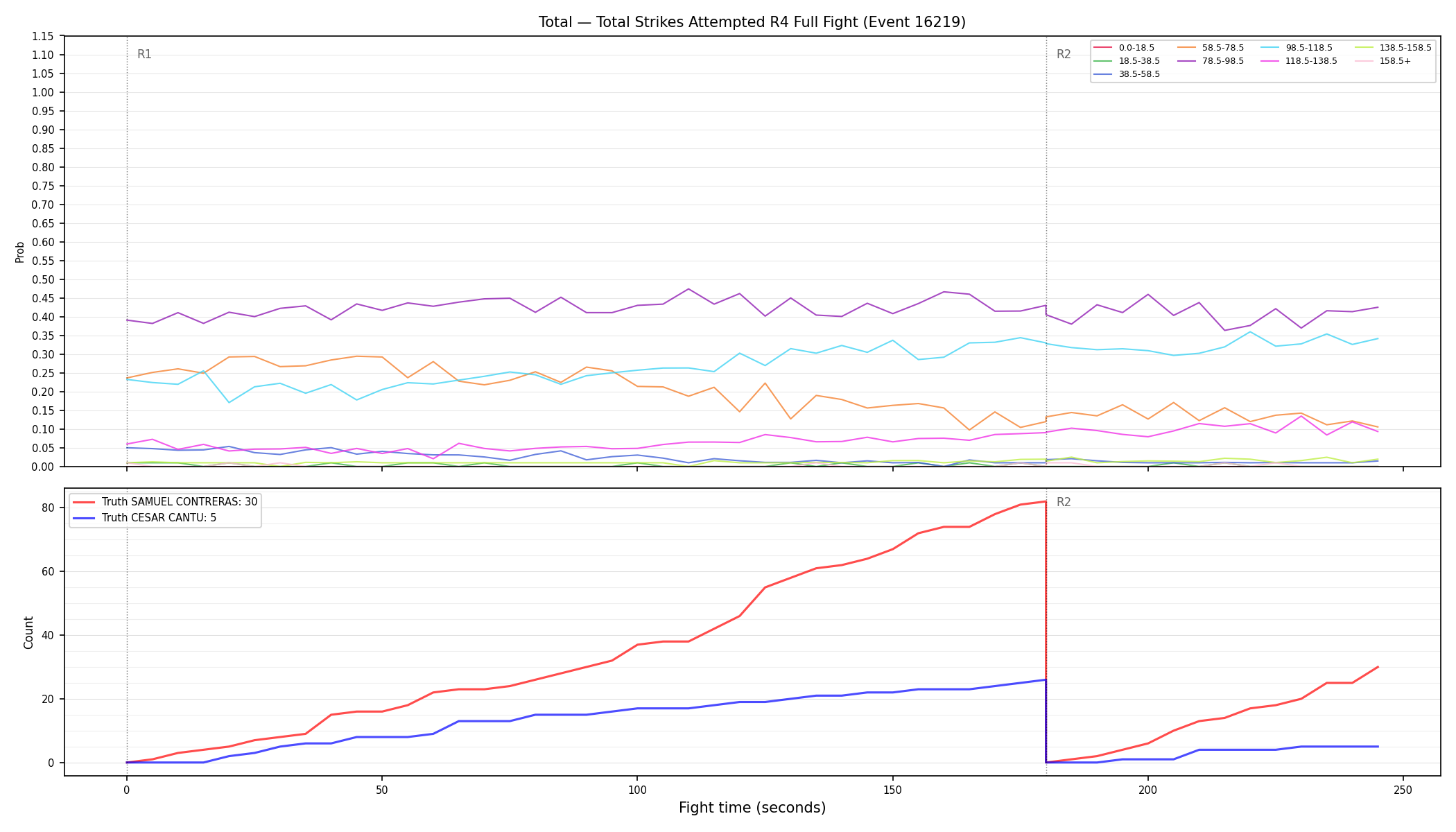Select the 58.5-78.5 legend entry
Screen dimensions: 1456x832
pyautogui.click(x=1211, y=48)
